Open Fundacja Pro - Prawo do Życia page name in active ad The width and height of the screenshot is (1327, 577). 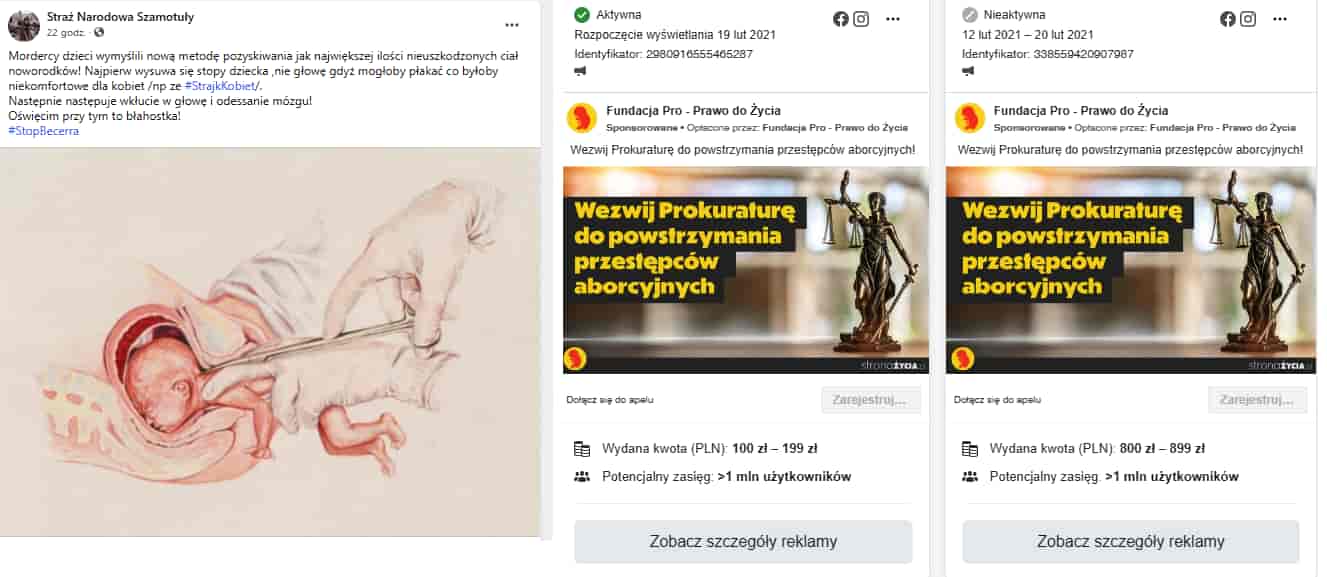(x=694, y=111)
